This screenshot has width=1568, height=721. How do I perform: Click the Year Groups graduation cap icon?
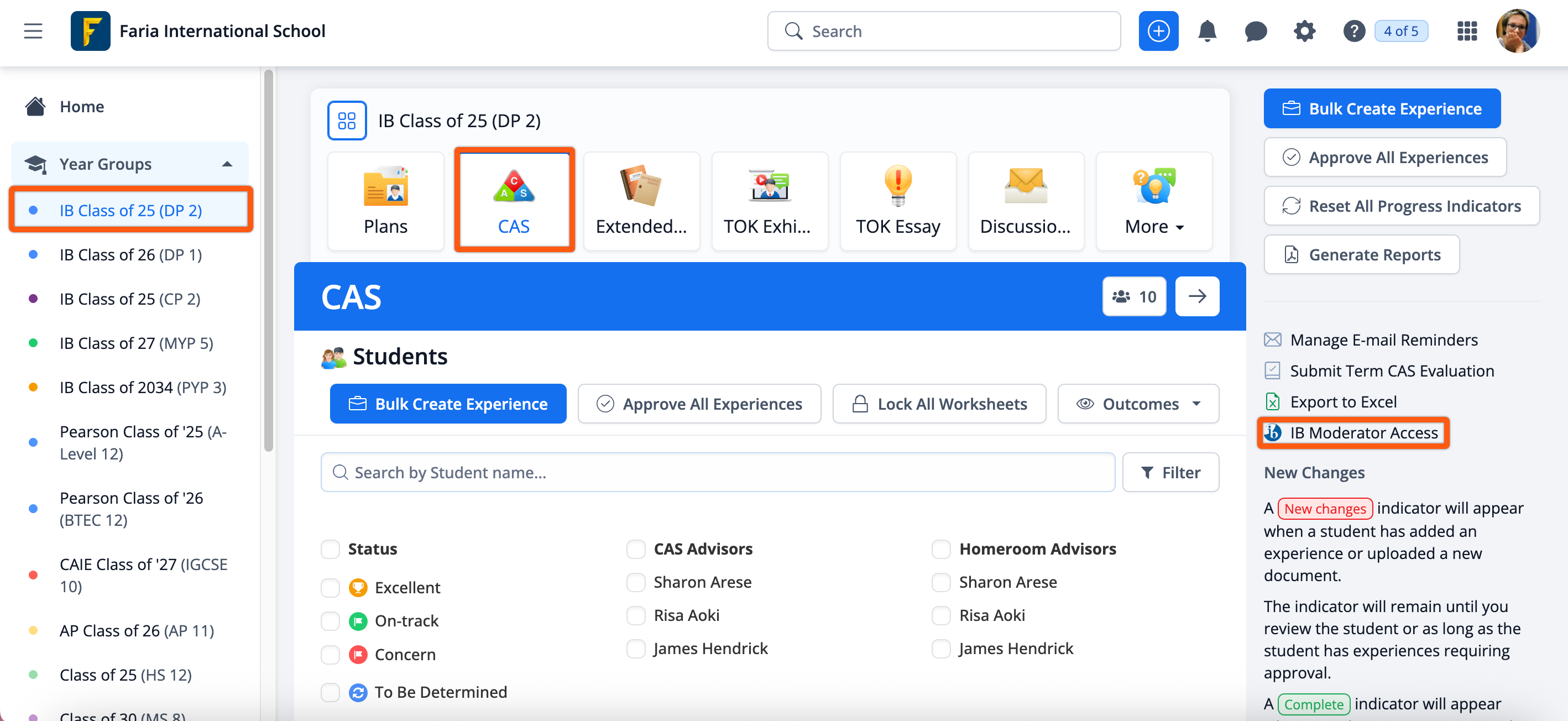(35, 164)
